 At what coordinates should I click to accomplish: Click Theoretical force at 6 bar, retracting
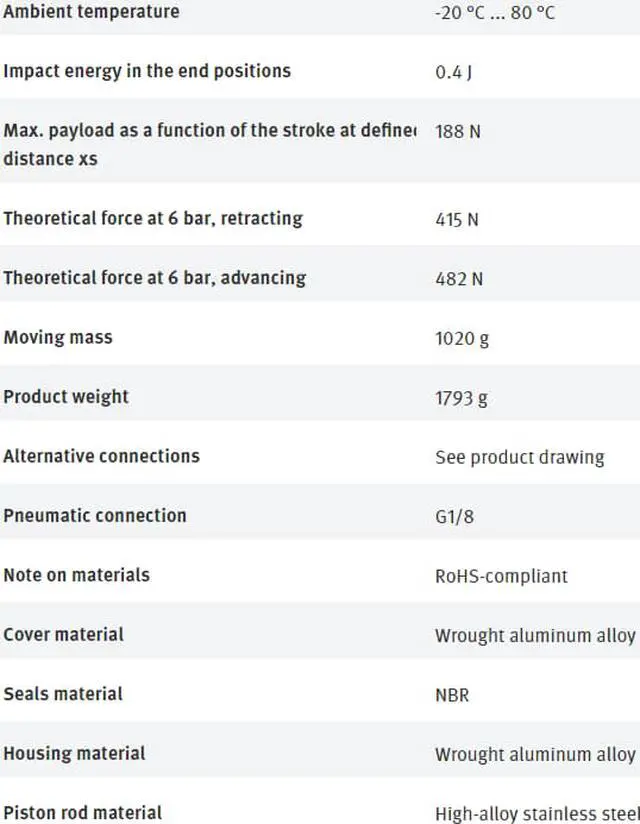click(153, 218)
